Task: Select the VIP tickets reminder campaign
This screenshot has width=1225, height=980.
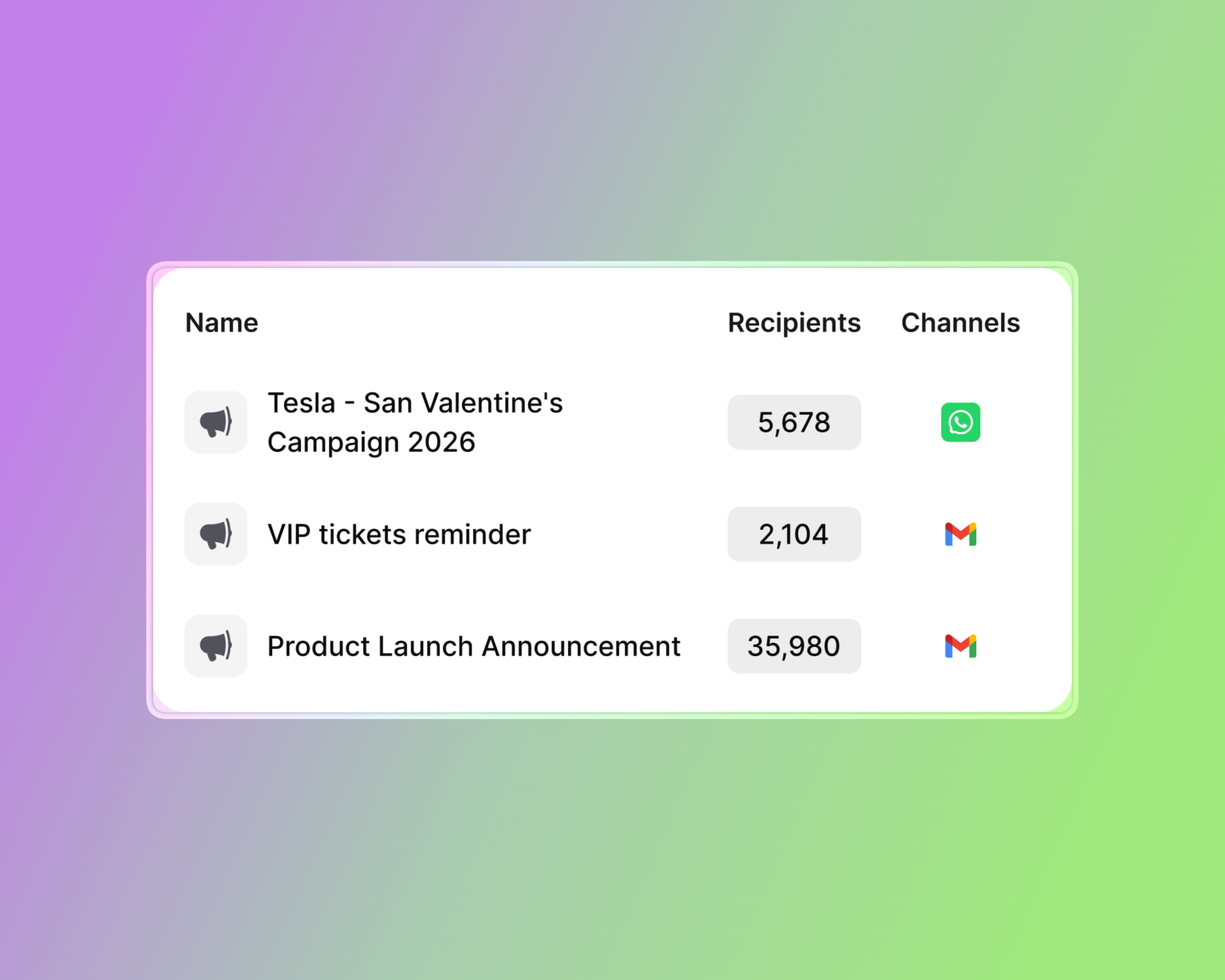Action: pos(399,534)
